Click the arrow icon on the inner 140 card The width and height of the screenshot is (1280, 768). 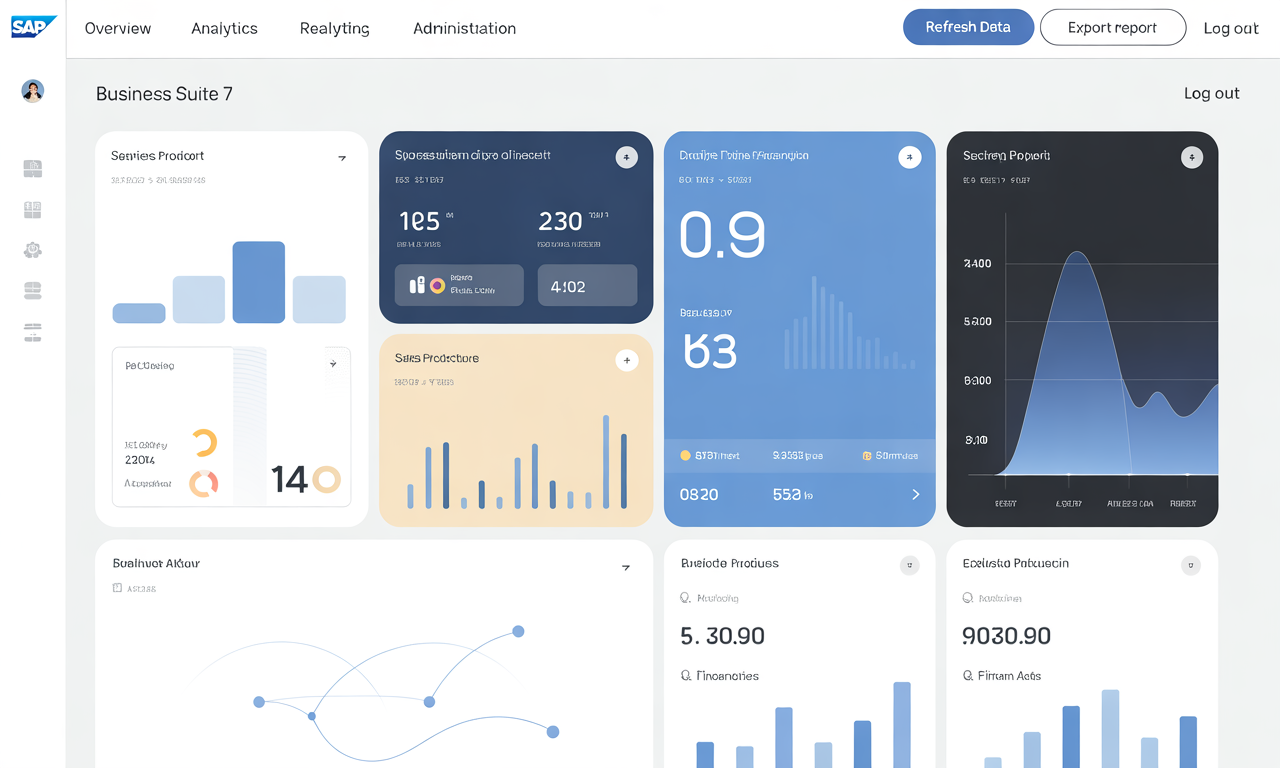(x=333, y=364)
